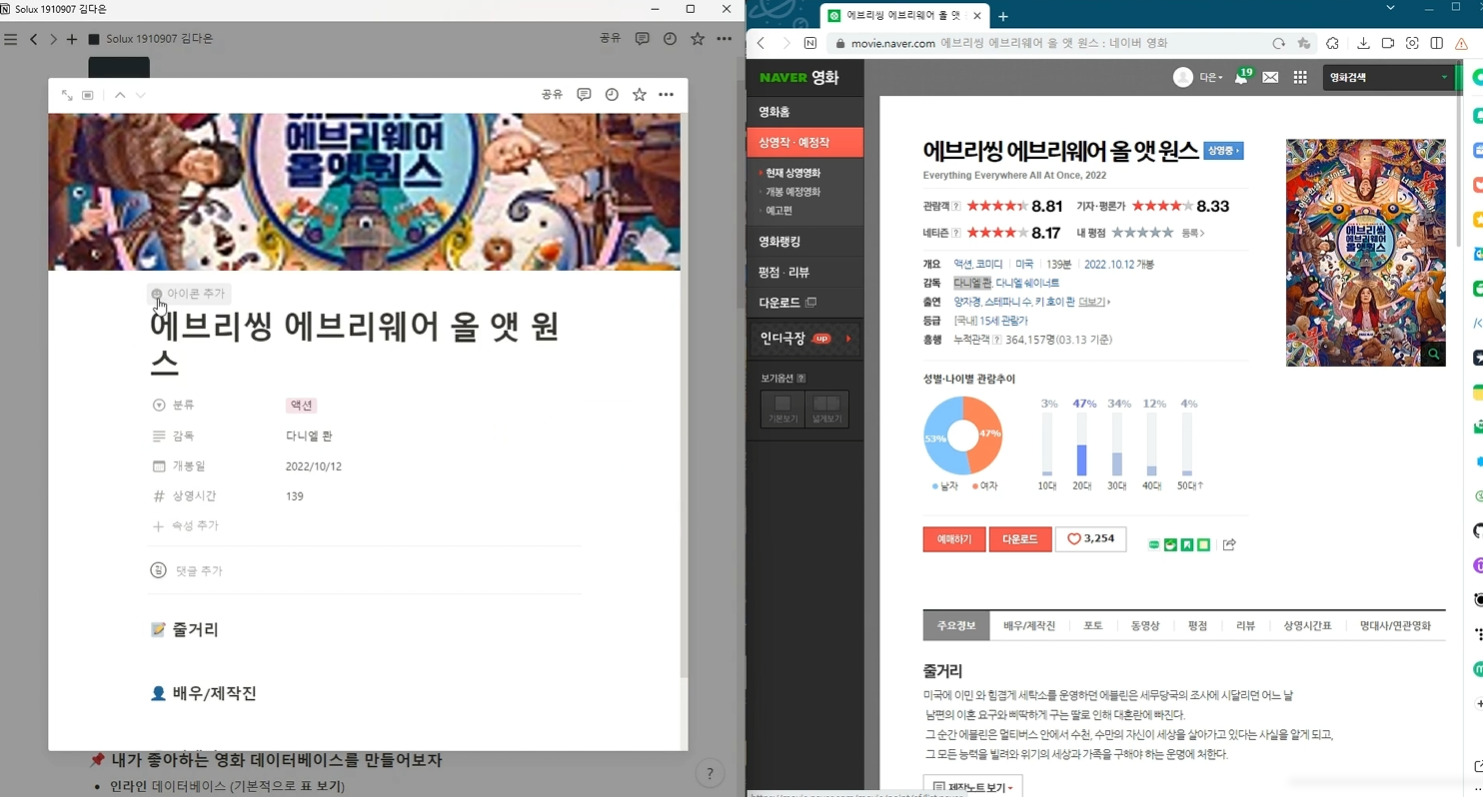
Task: Favorite the movie page with the peek star
Action: click(639, 95)
